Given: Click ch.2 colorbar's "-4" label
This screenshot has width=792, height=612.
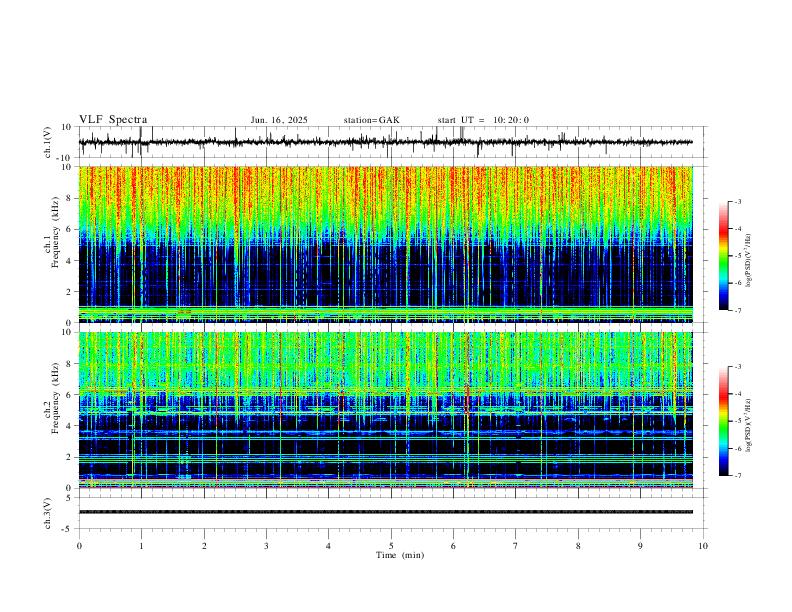Looking at the screenshot, I should click(737, 394).
